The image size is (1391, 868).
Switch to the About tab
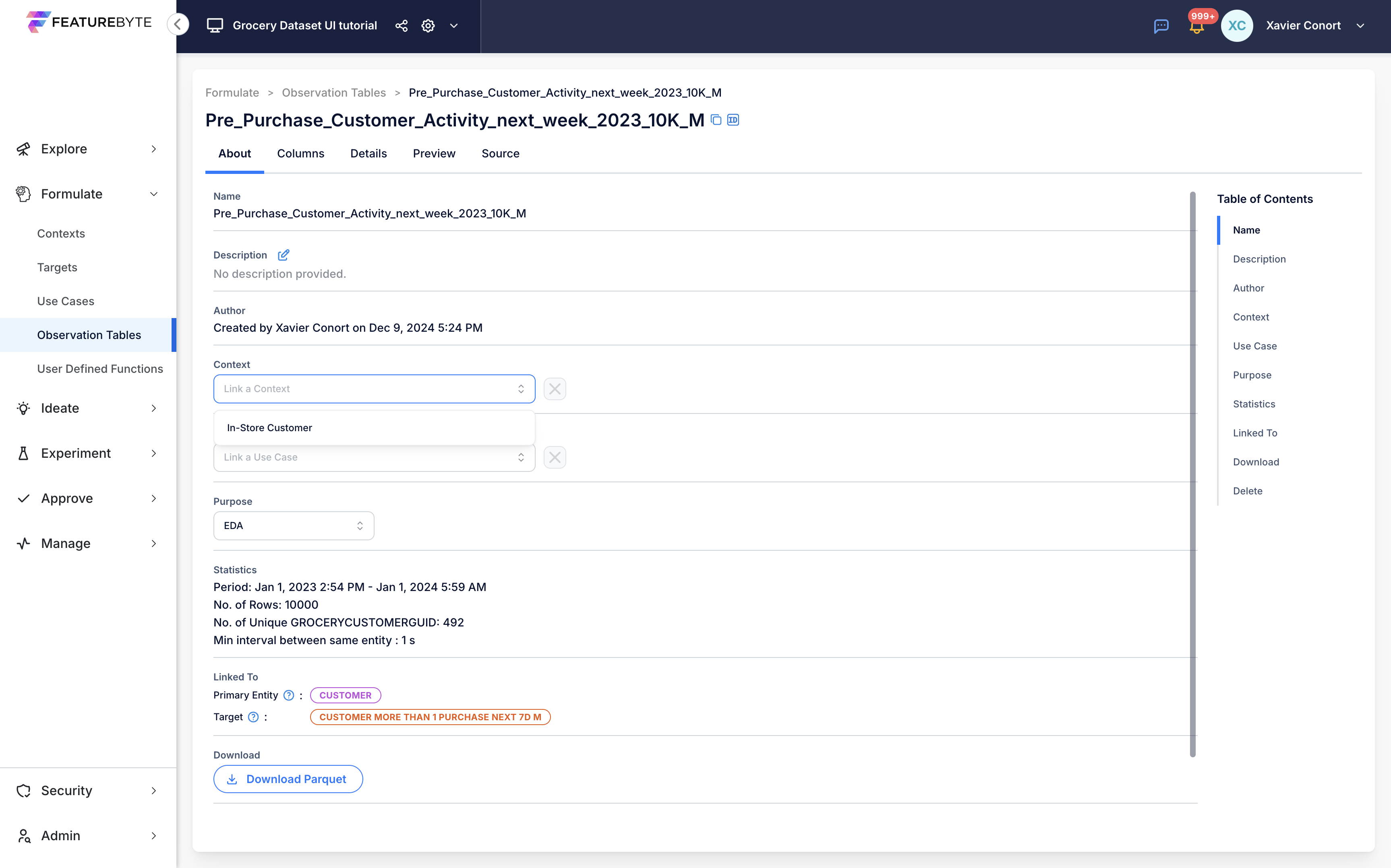(234, 153)
